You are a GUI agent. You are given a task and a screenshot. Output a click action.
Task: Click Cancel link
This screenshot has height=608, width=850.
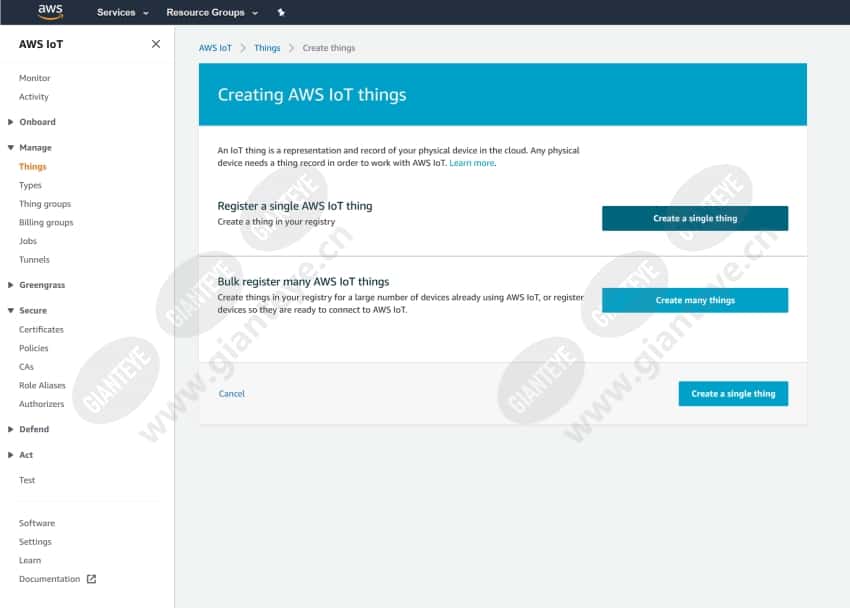(x=231, y=393)
